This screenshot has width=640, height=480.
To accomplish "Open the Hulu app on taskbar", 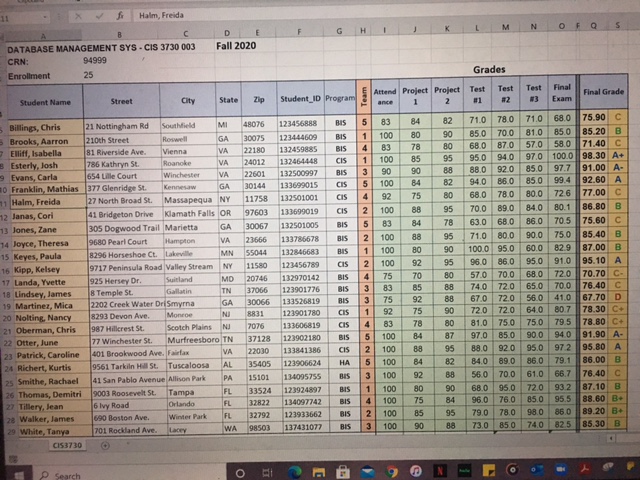I will [x=464, y=471].
